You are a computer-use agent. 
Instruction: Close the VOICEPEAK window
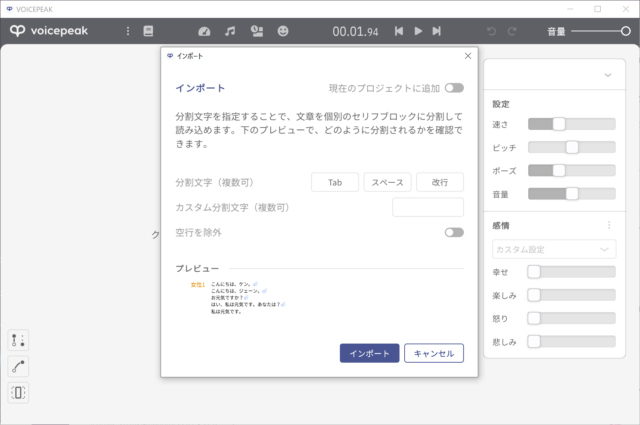coord(626,9)
